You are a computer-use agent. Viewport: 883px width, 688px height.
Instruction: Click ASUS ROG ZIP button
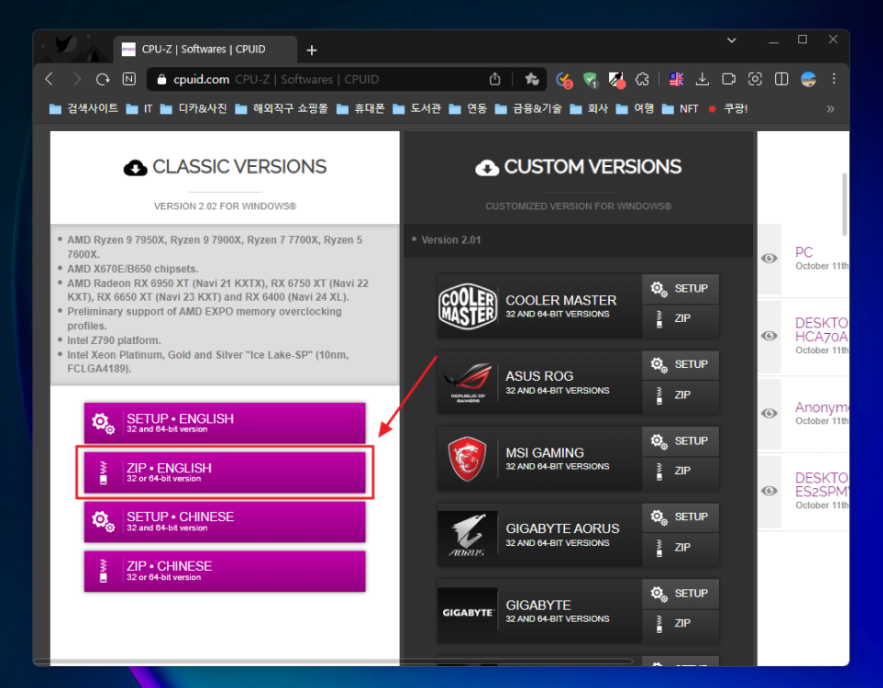pos(680,395)
